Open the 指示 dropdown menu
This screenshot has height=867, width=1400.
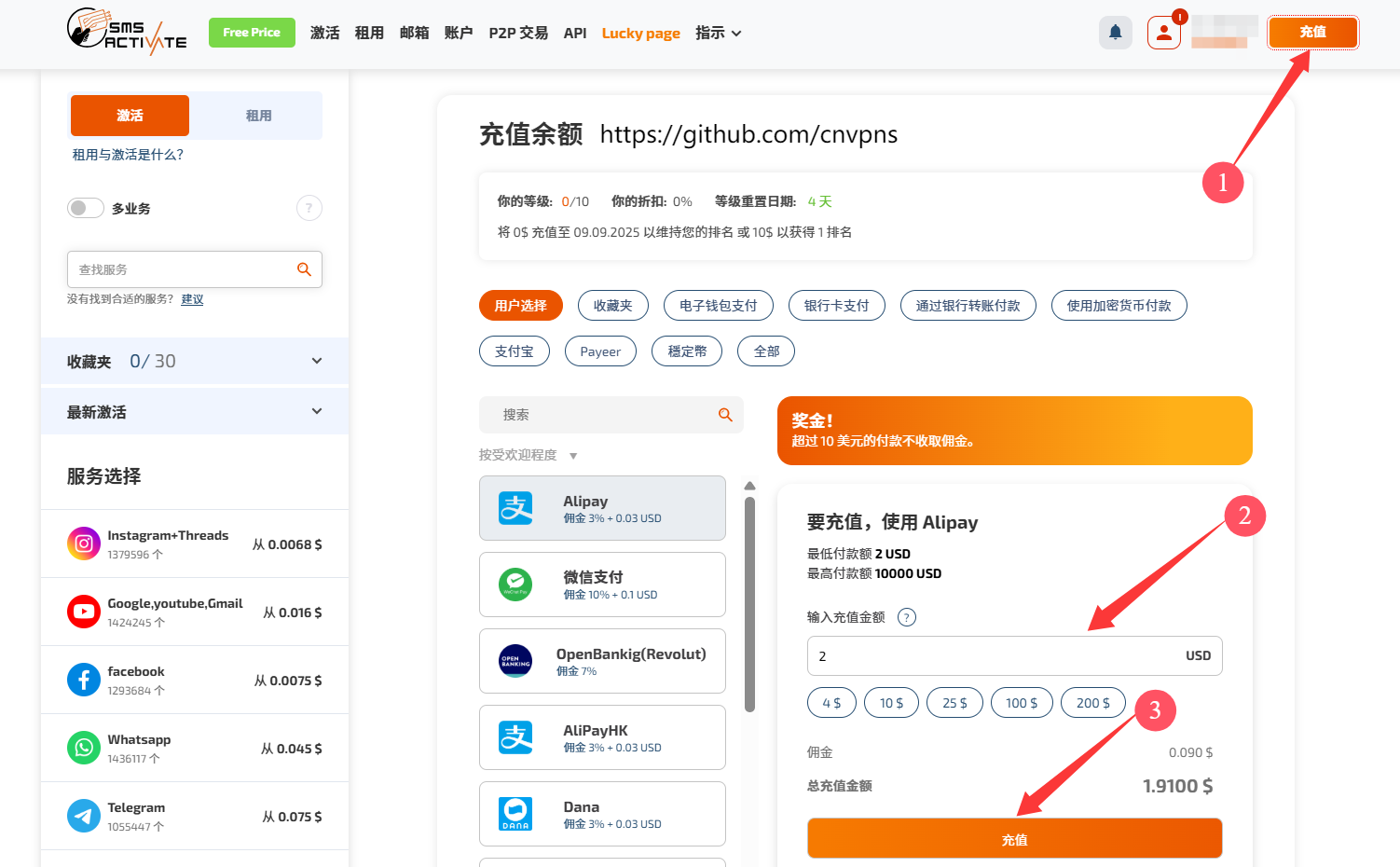(x=718, y=33)
